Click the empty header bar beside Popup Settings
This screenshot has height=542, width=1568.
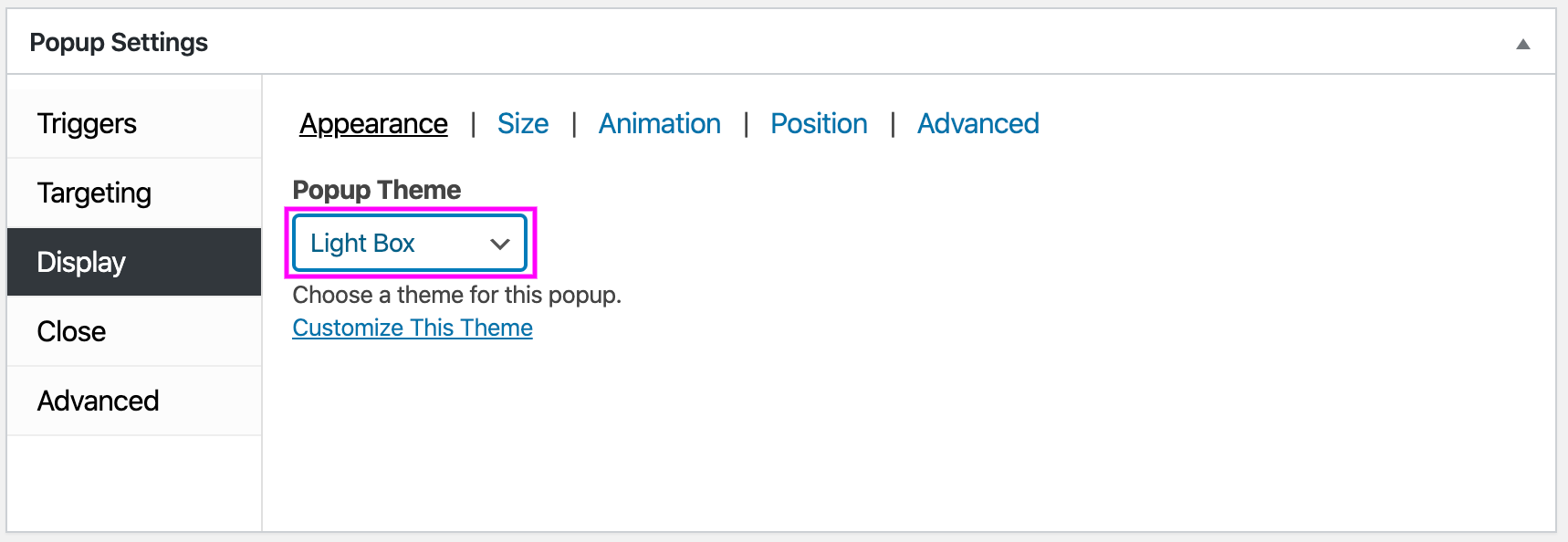[858, 42]
